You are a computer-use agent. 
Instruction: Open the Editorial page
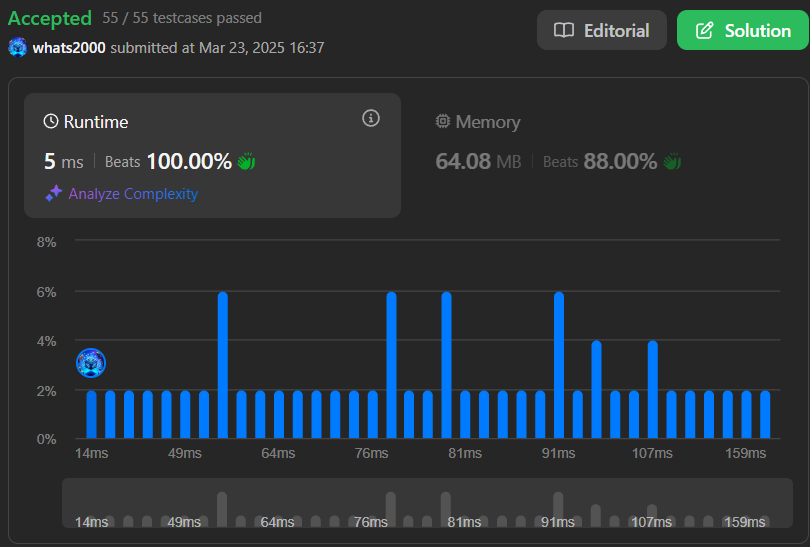click(601, 31)
